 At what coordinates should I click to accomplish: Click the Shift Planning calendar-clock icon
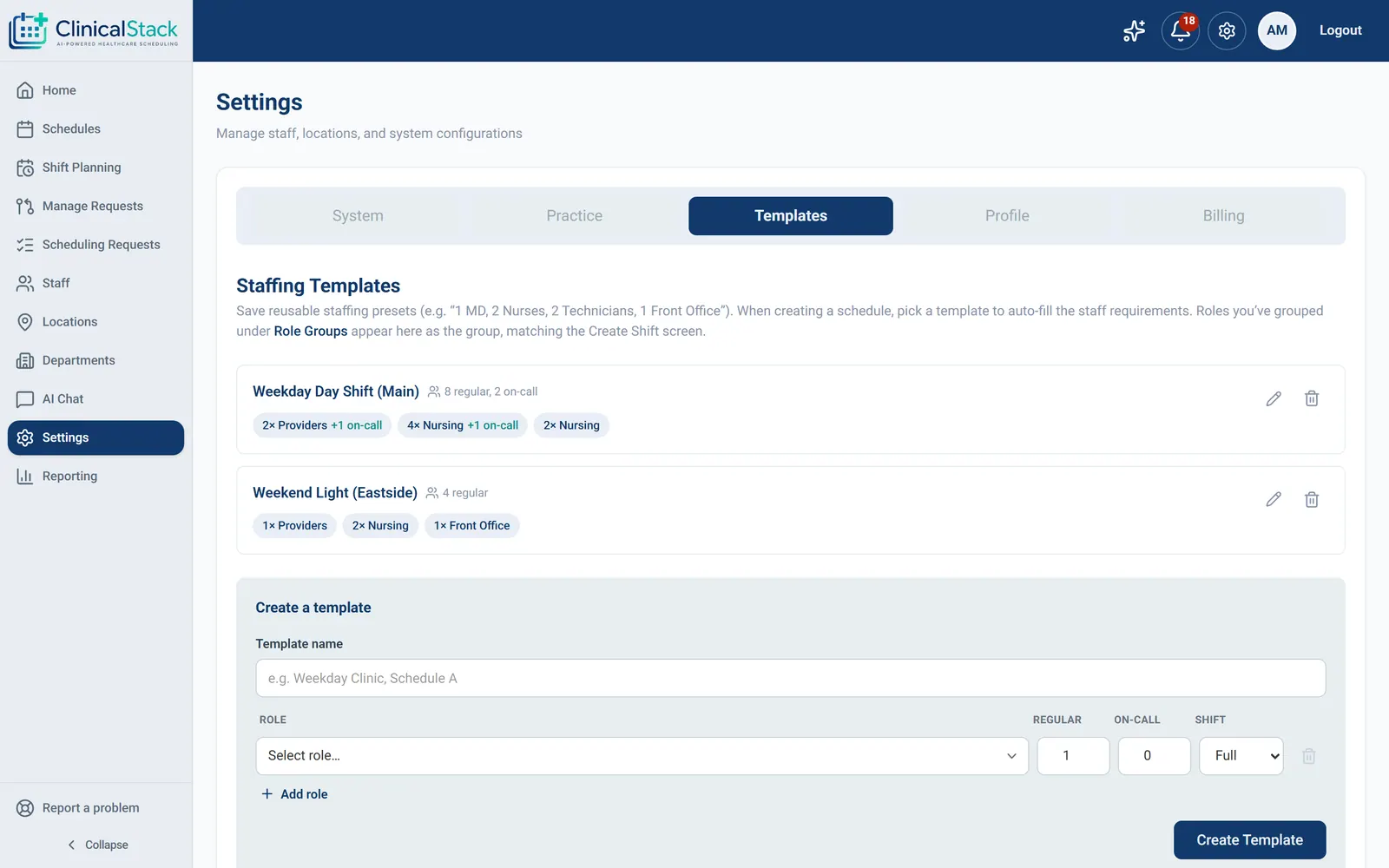pos(25,168)
